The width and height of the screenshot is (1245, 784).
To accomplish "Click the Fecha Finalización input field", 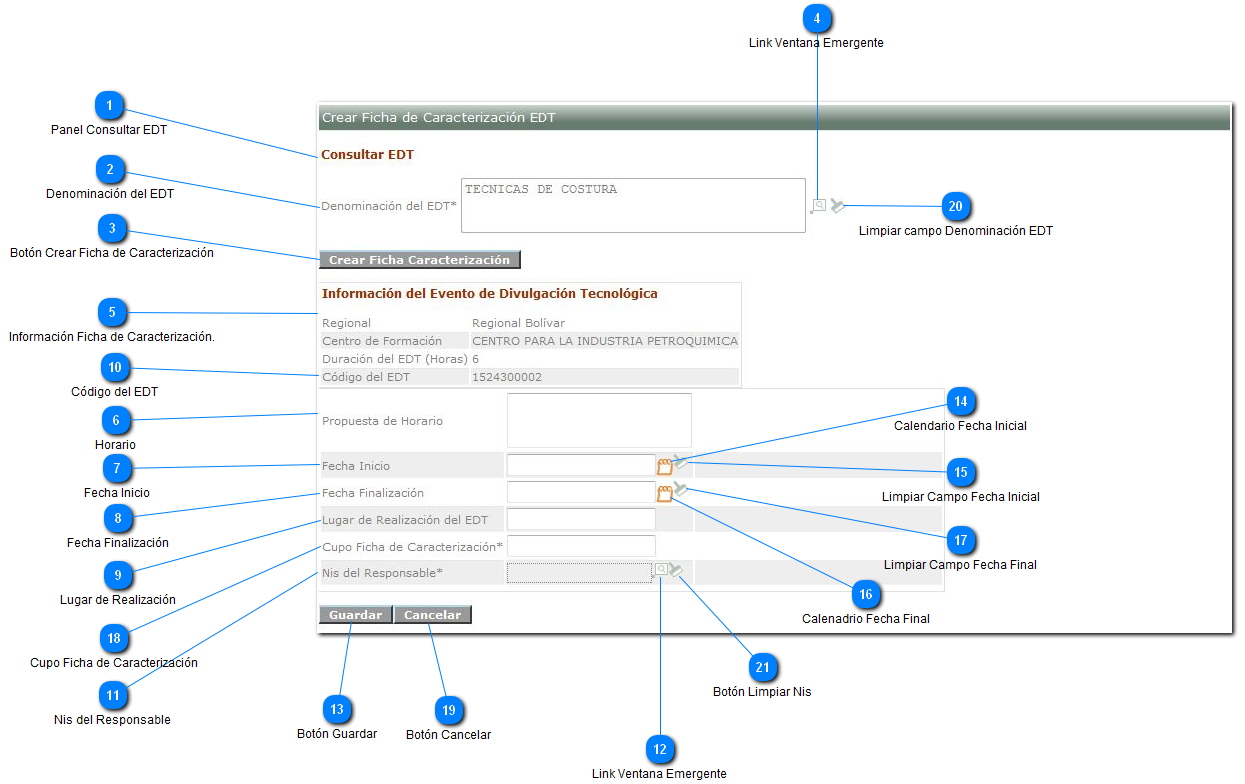I will click(x=581, y=492).
